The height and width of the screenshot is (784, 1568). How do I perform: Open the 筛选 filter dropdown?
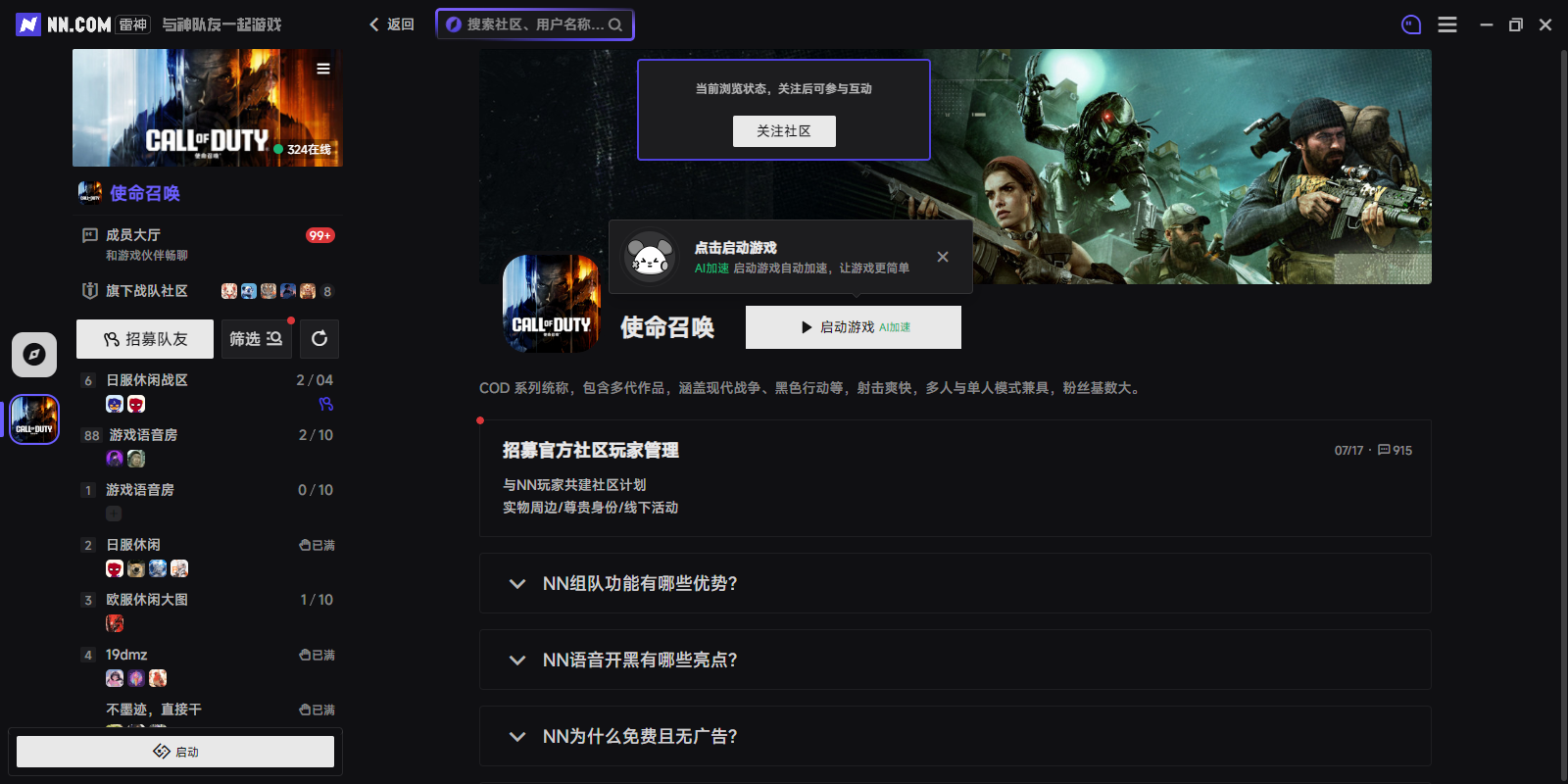(x=257, y=339)
